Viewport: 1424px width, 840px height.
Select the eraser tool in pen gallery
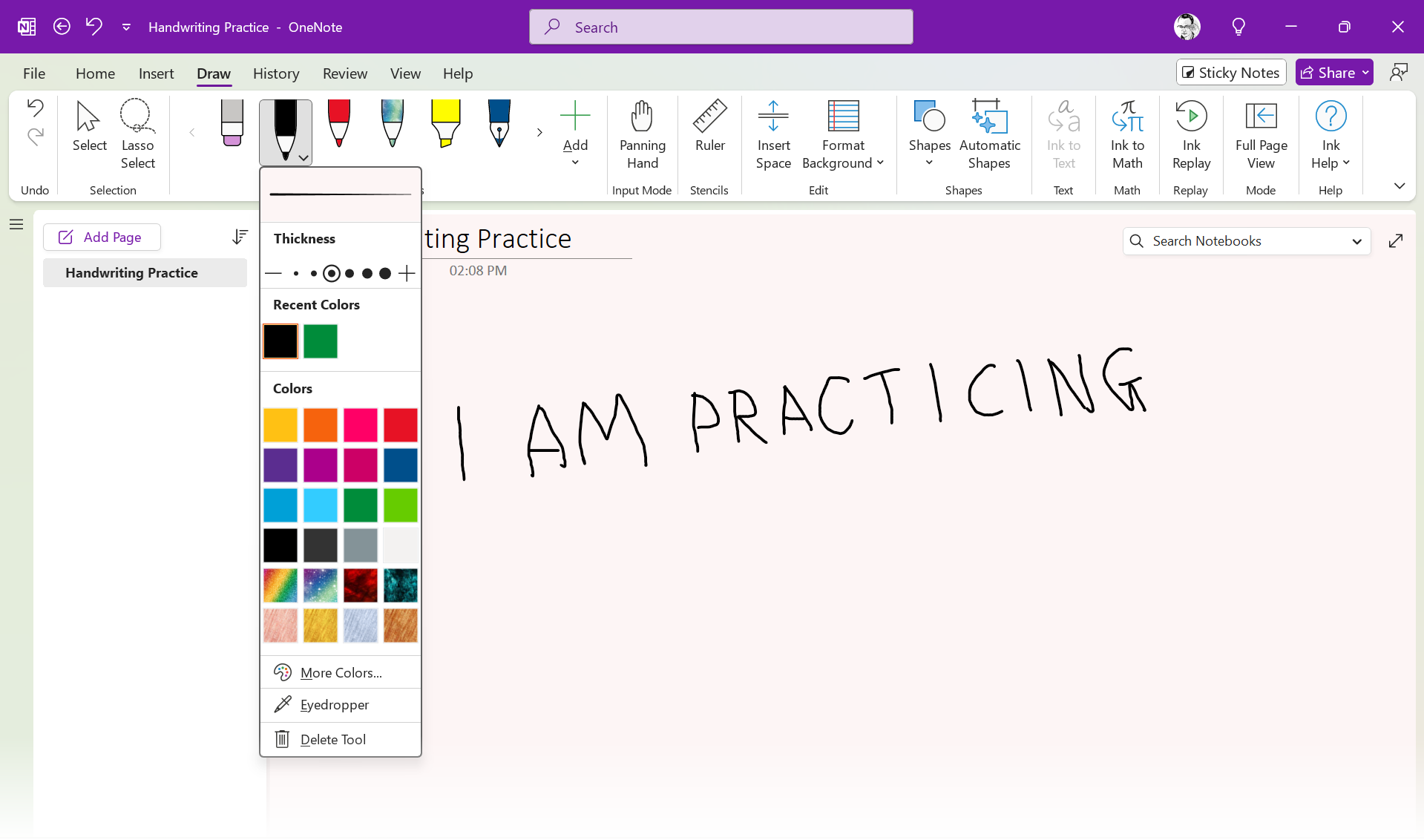click(232, 123)
